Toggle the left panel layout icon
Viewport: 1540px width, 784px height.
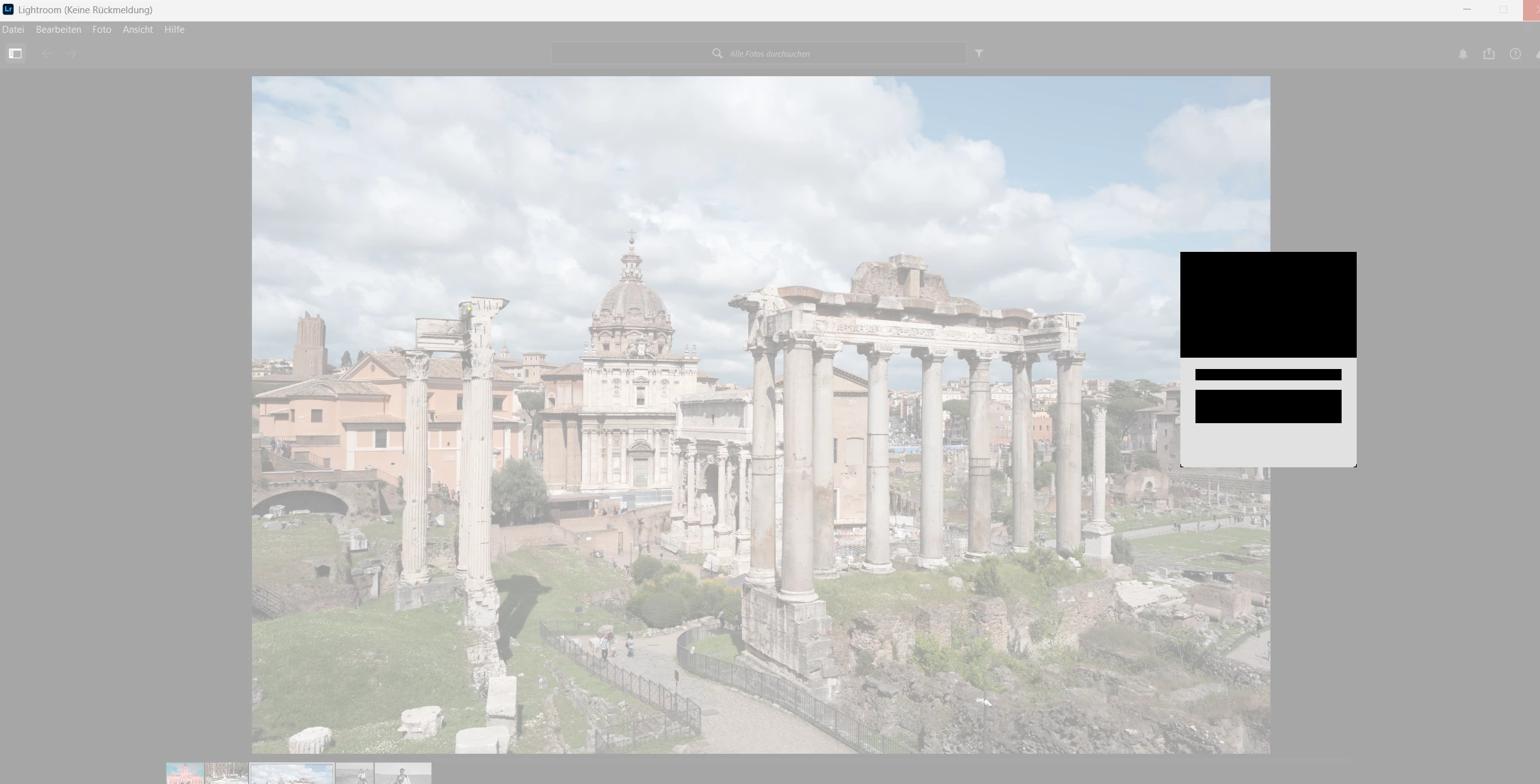click(15, 54)
